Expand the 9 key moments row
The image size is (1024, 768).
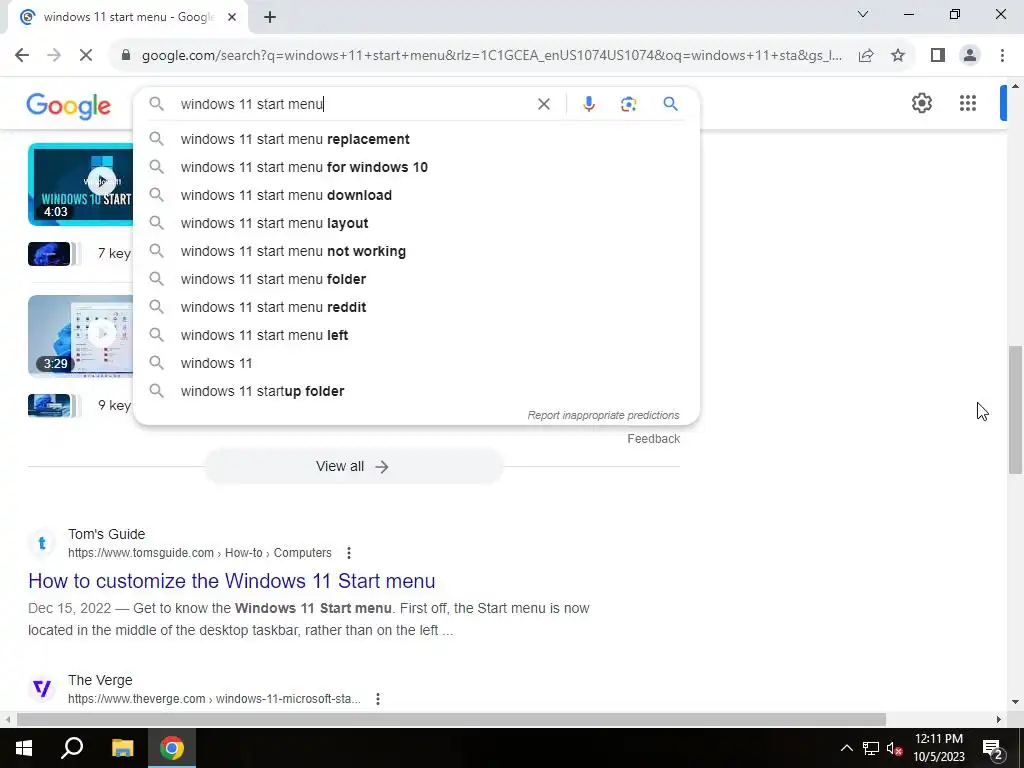[x=80, y=406]
